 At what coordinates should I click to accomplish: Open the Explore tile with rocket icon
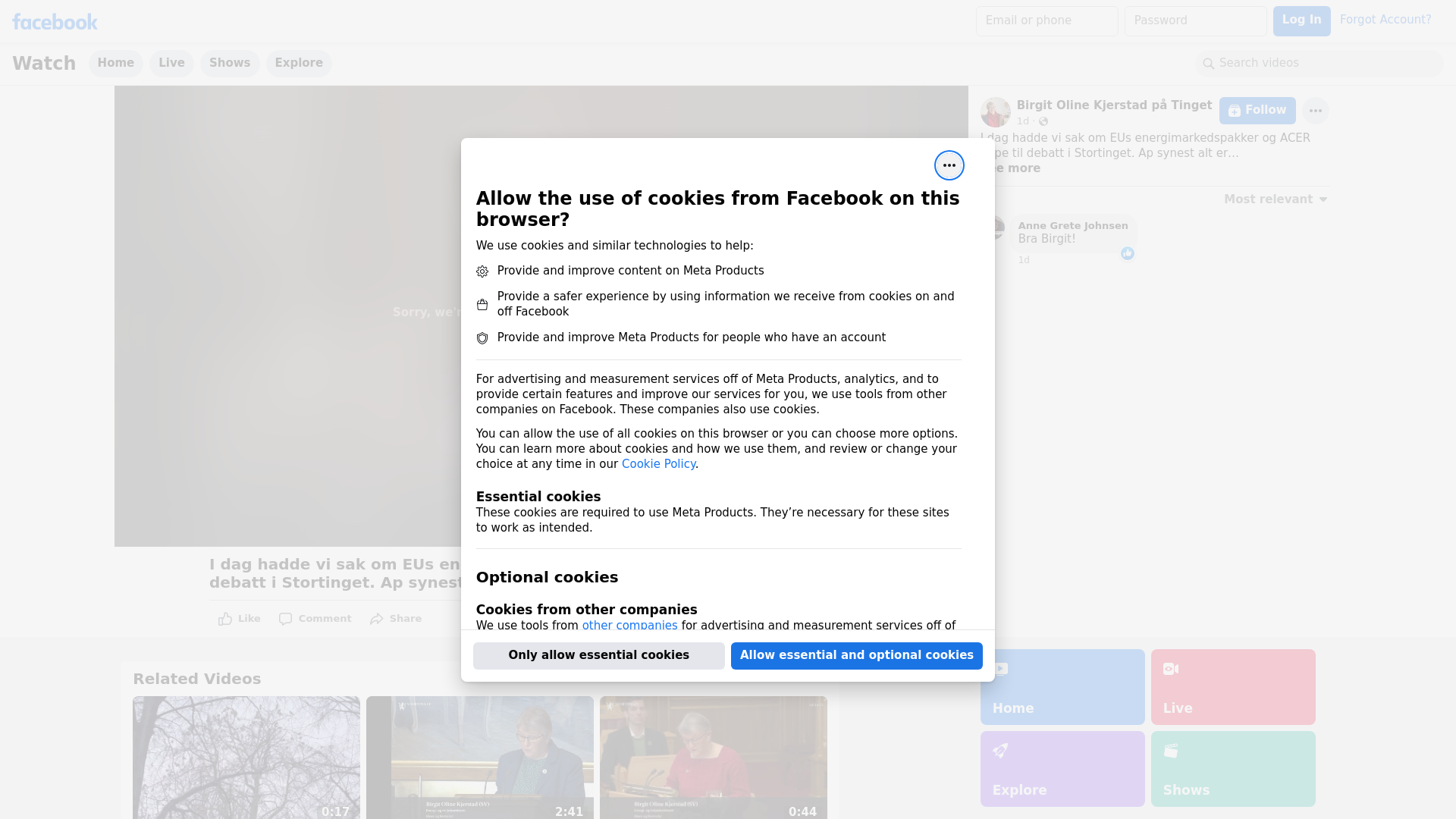coord(1062,768)
